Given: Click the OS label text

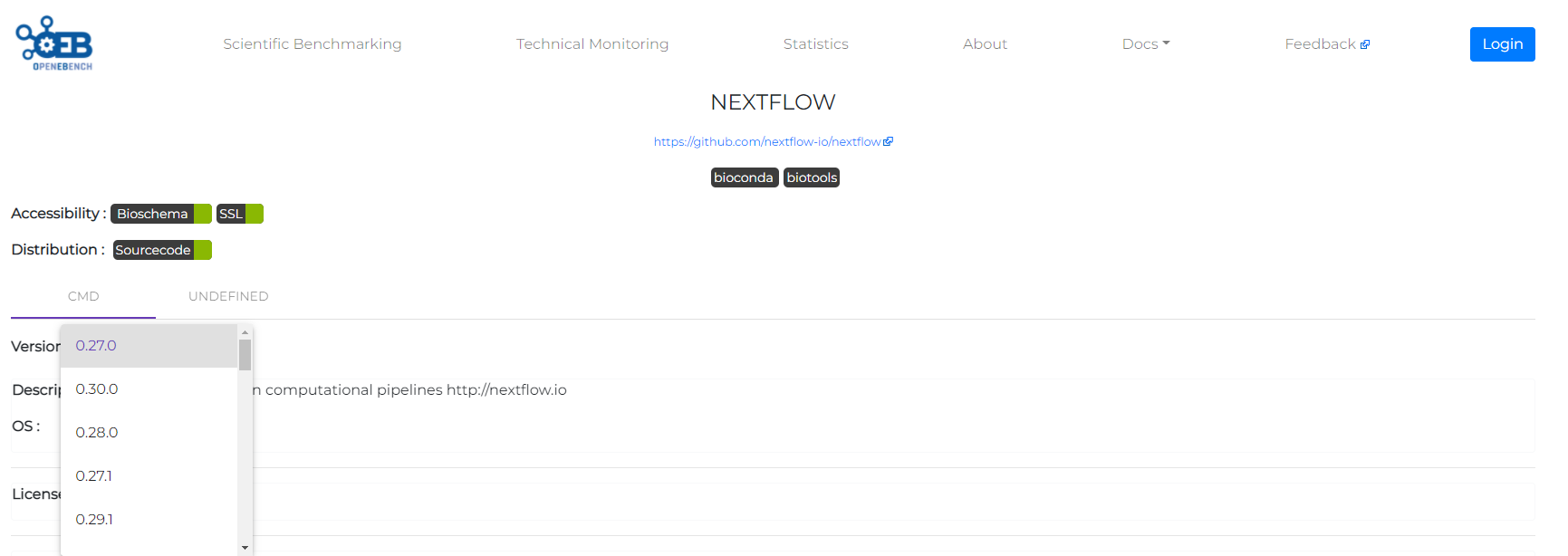Looking at the screenshot, I should [x=25, y=426].
